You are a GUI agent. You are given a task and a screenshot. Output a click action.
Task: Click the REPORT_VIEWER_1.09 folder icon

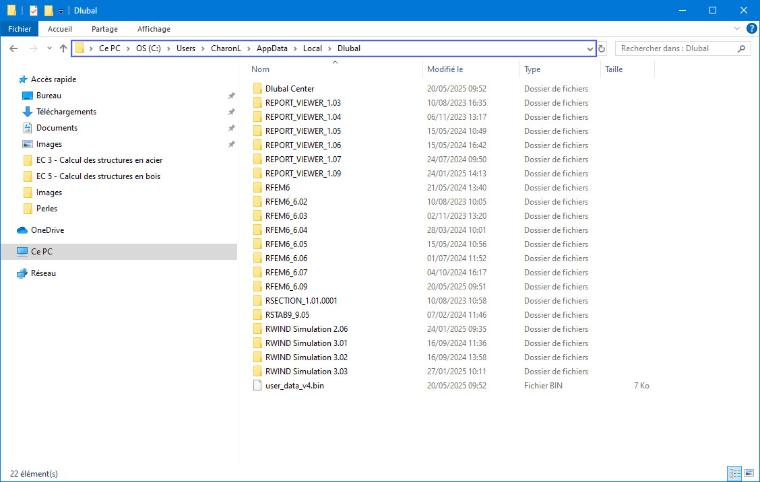coord(257,173)
